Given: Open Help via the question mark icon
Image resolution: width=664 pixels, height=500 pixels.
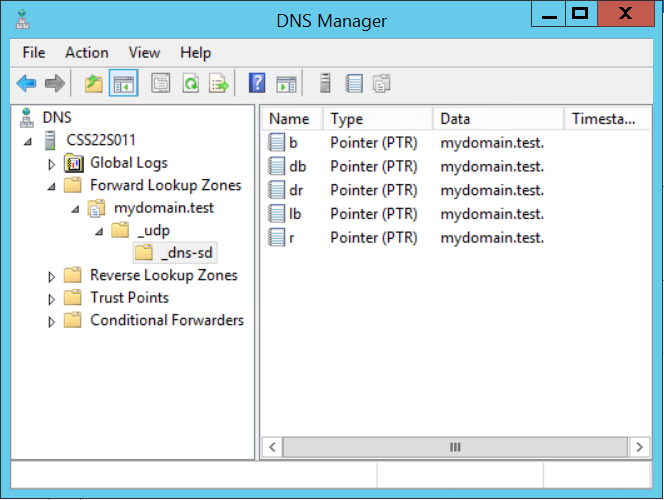Looking at the screenshot, I should [x=257, y=84].
